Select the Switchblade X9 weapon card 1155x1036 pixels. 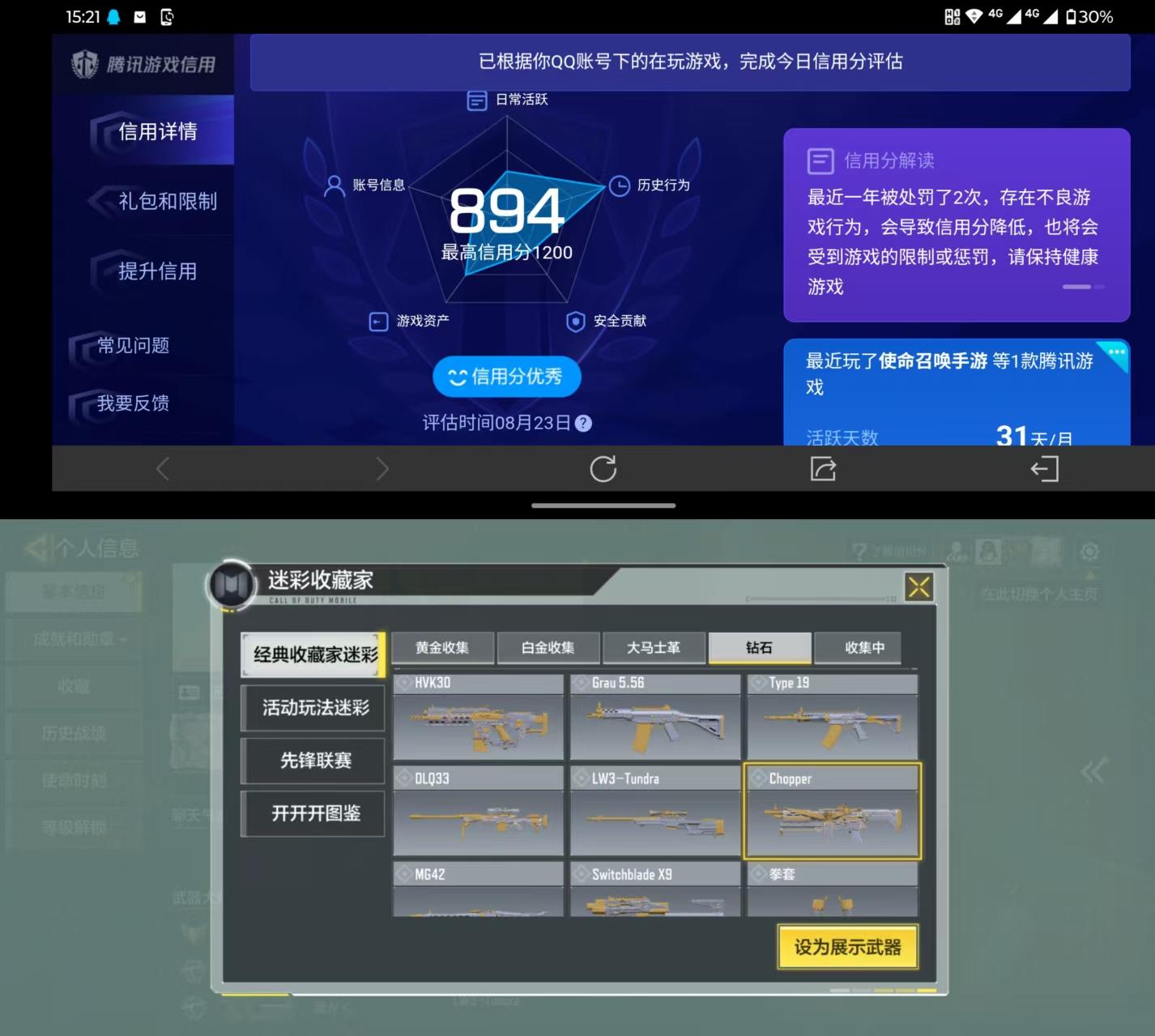[x=655, y=889]
